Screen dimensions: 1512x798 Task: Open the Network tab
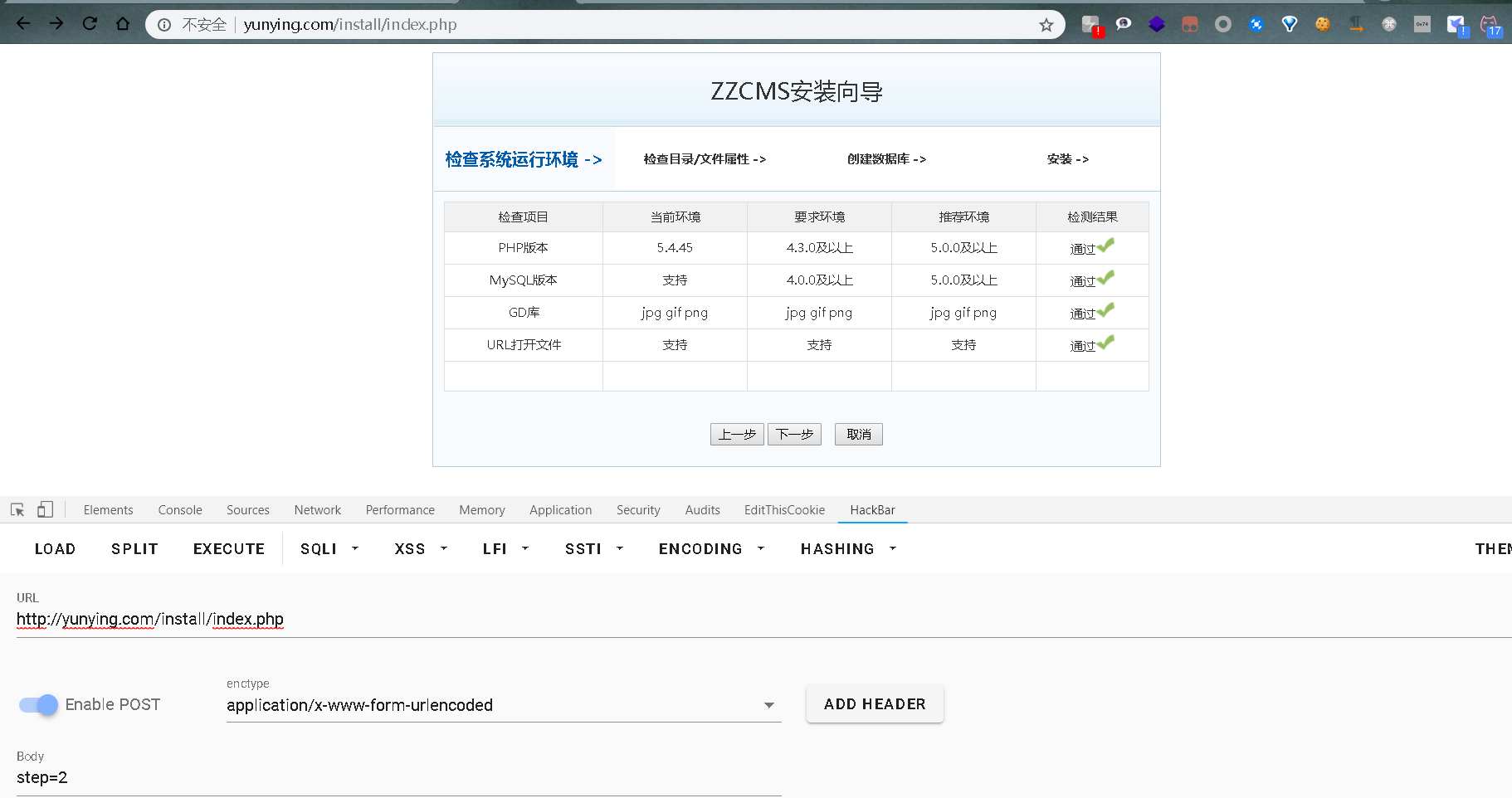tap(318, 509)
